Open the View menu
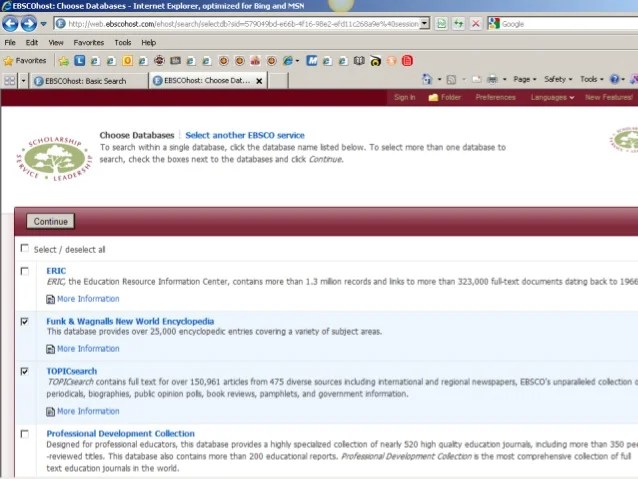Image resolution: width=638 pixels, height=479 pixels. 56,42
